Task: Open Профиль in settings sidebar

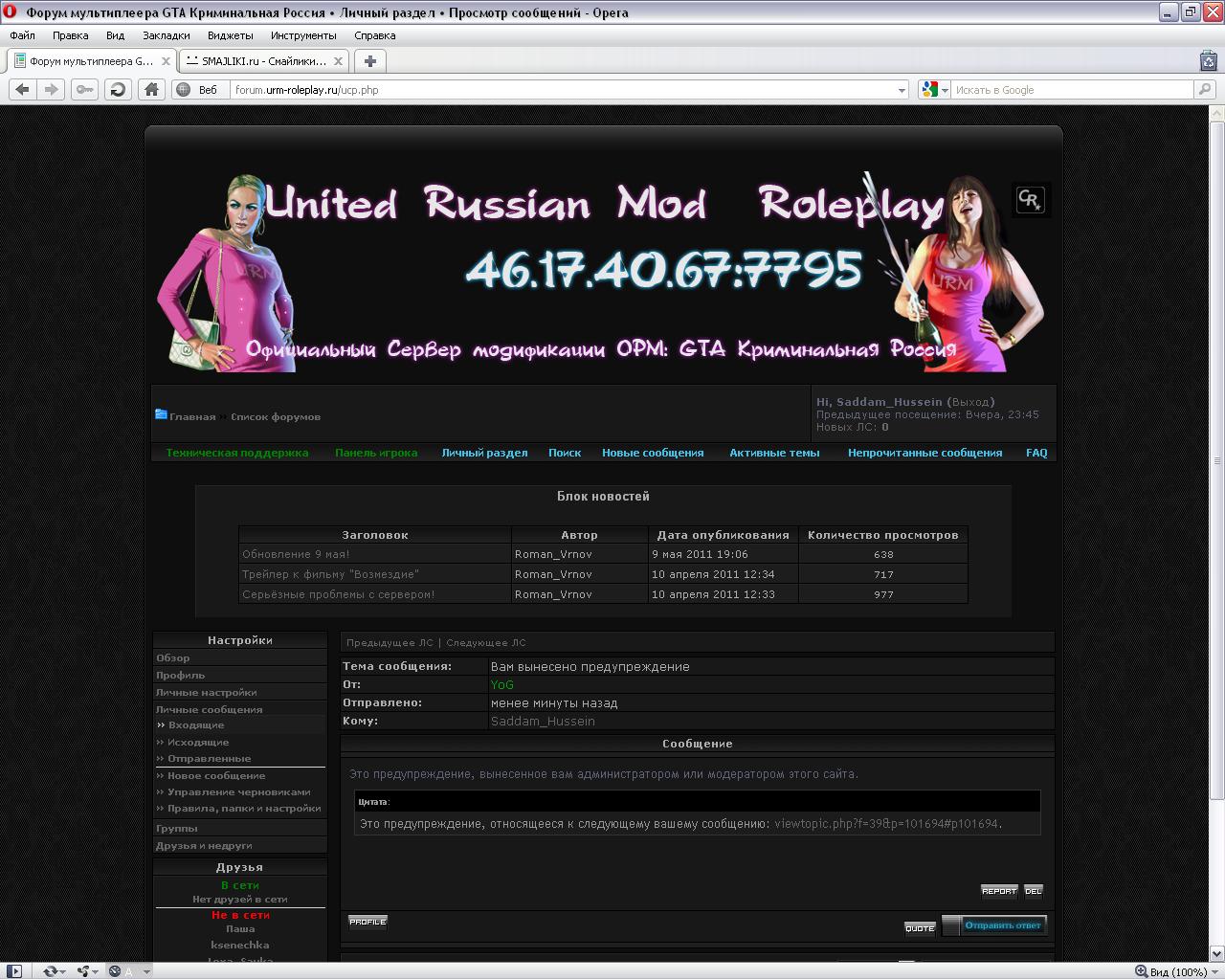Action: click(x=180, y=675)
